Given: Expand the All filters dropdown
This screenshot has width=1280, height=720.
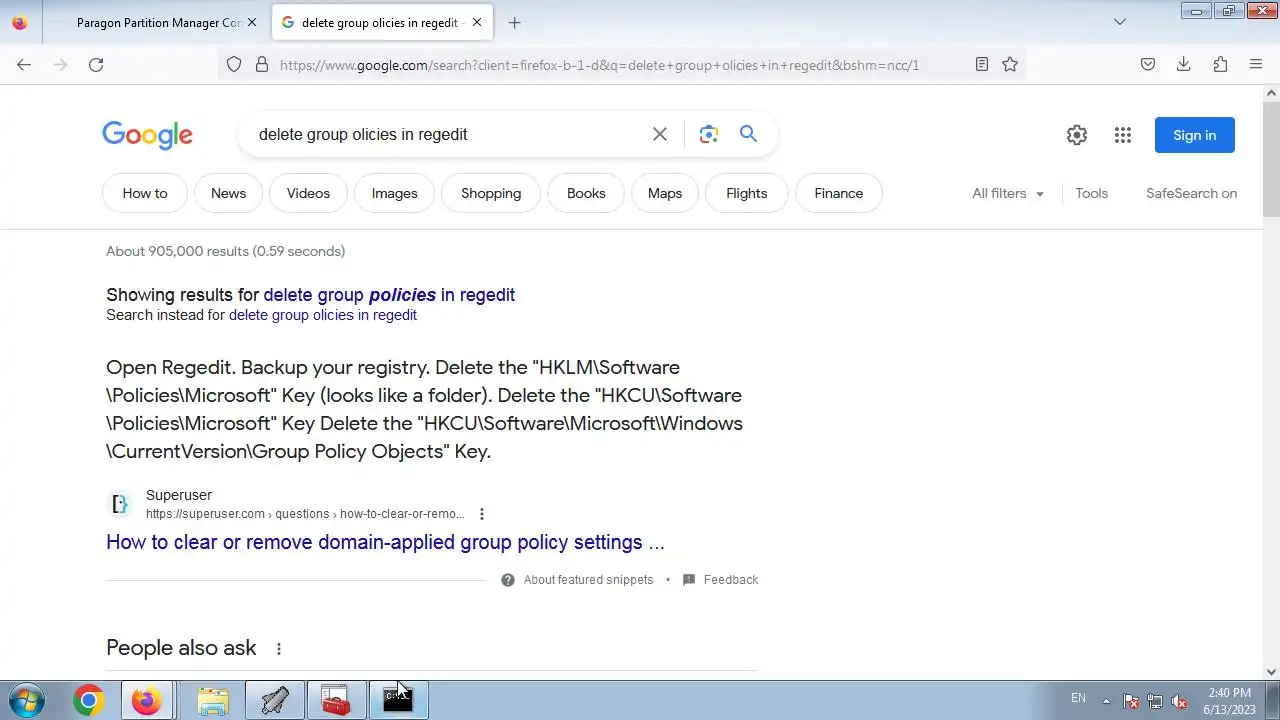Looking at the screenshot, I should pyautogui.click(x=1008, y=193).
